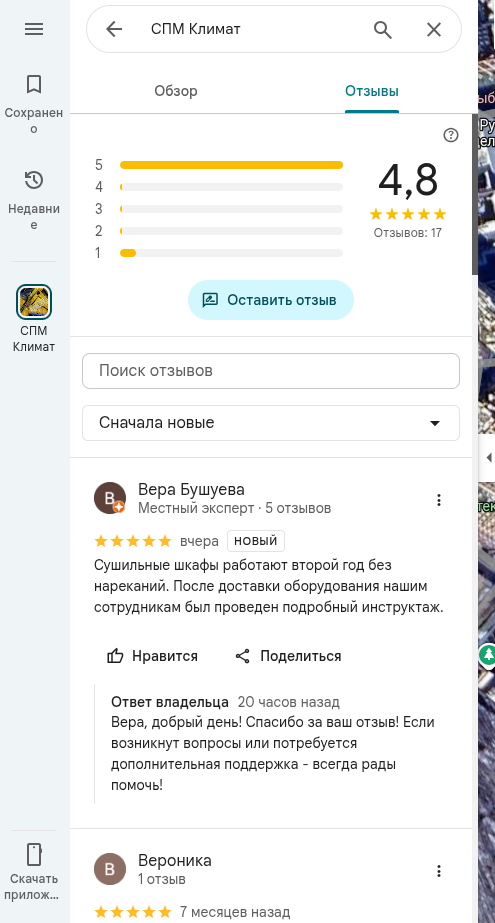Clear the search with X icon
The image size is (495, 923).
click(434, 29)
